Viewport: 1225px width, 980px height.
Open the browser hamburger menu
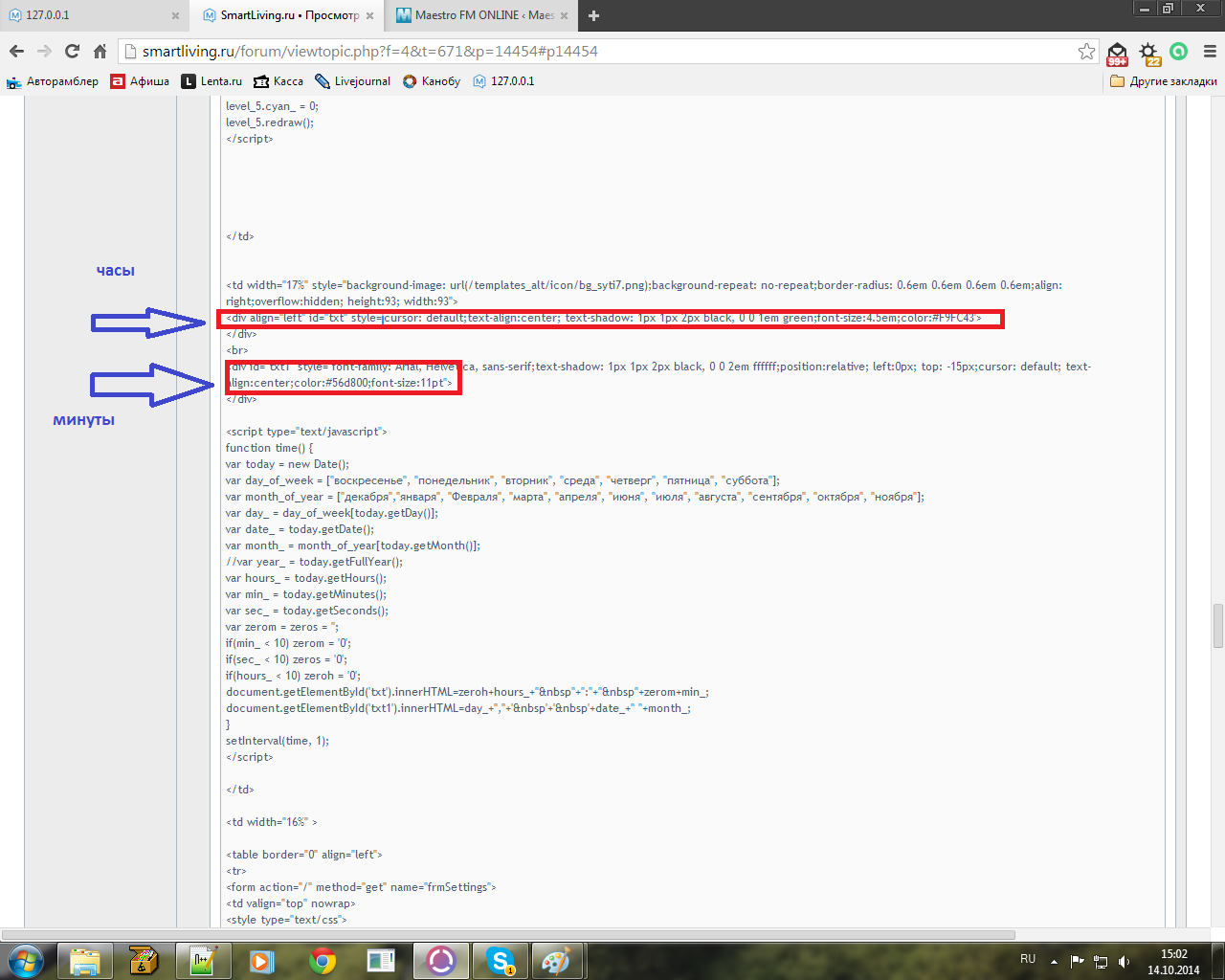[x=1210, y=52]
